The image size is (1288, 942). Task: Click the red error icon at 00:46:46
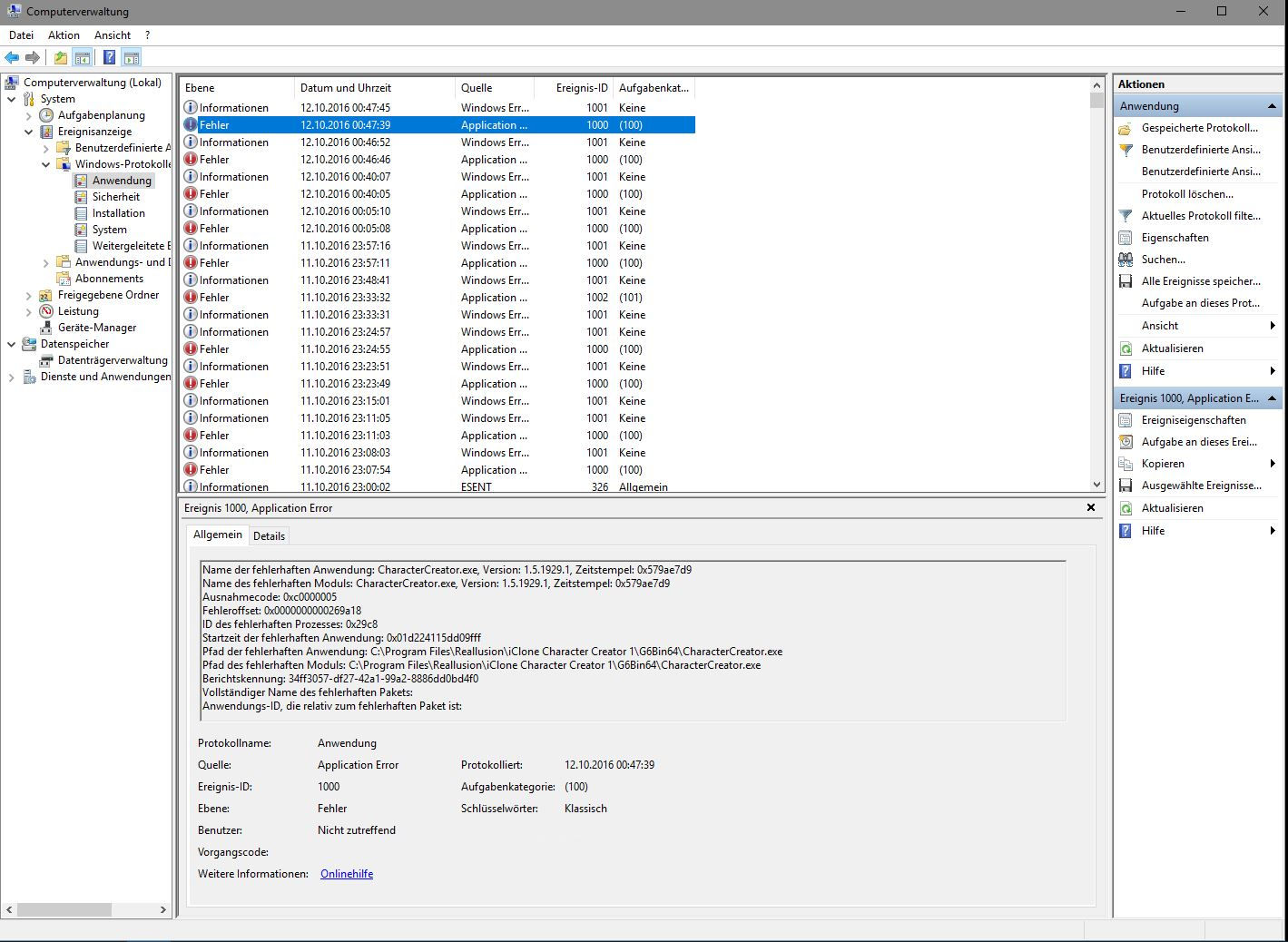click(x=191, y=160)
